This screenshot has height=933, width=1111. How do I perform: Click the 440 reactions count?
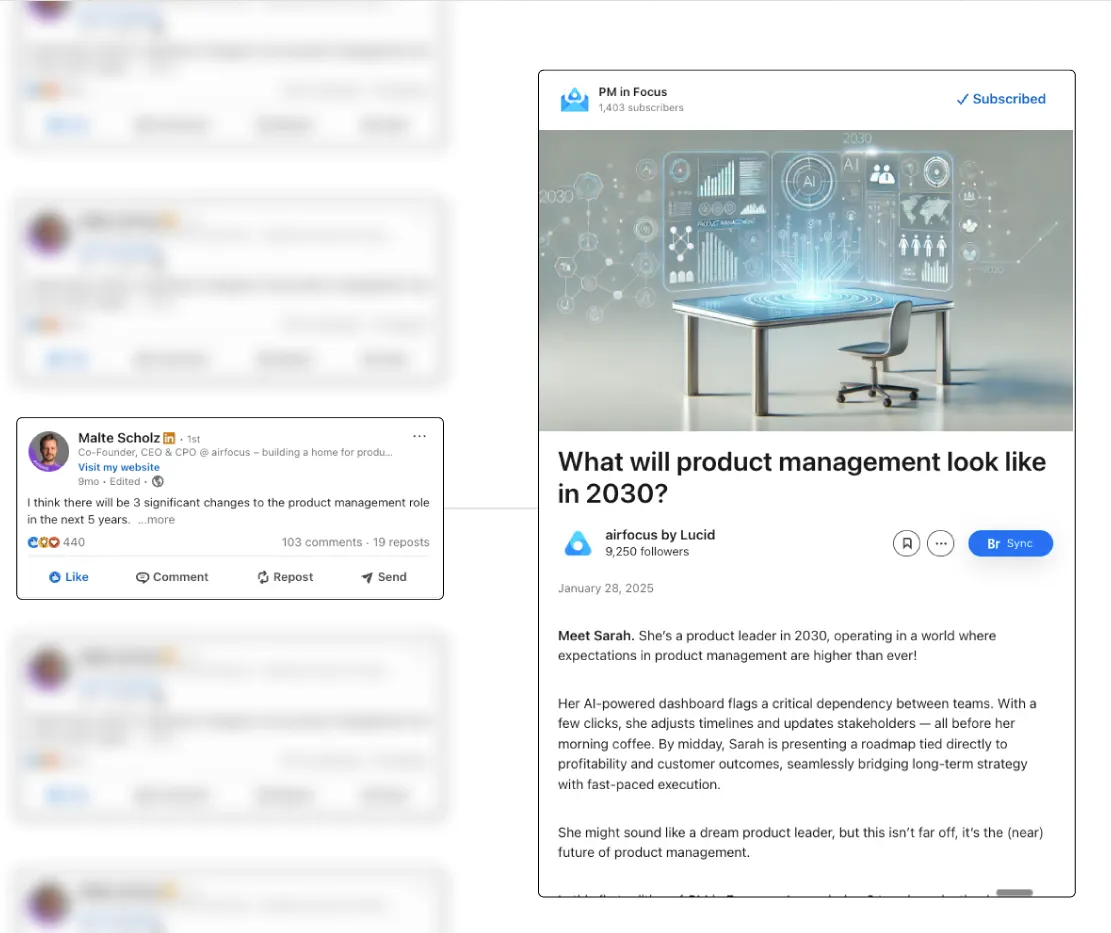(x=74, y=543)
